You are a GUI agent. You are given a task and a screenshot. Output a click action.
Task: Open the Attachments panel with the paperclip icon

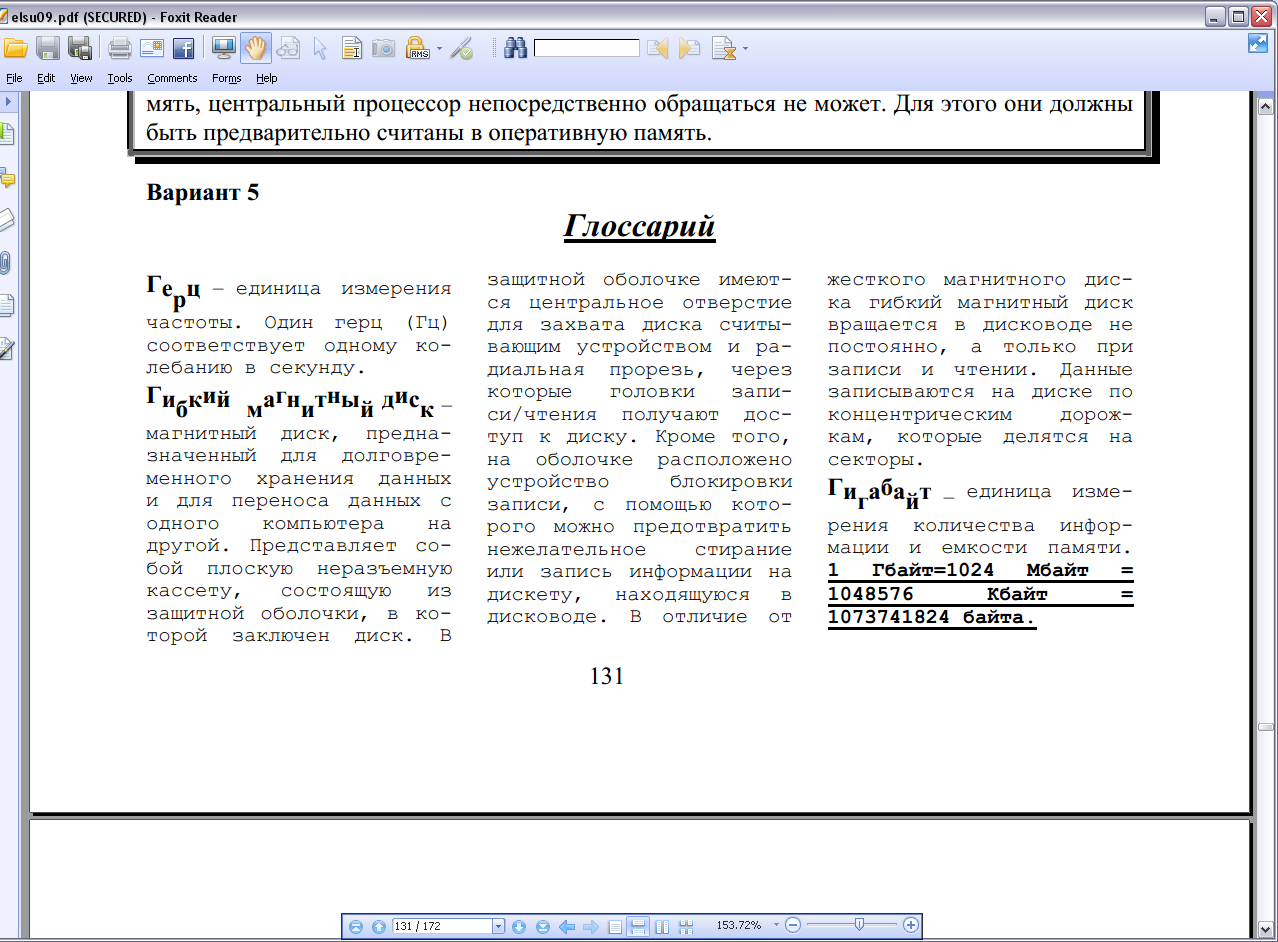[7, 262]
